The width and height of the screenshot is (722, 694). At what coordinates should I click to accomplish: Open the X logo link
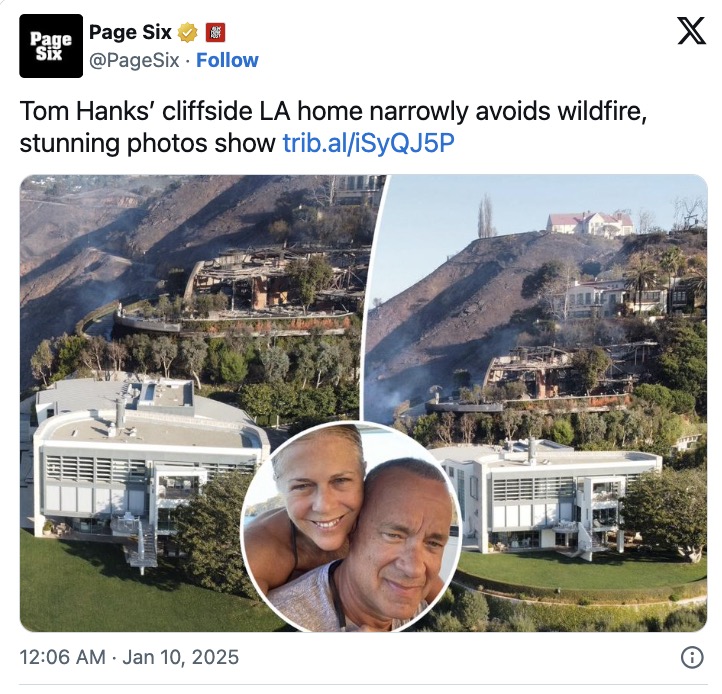tap(691, 32)
